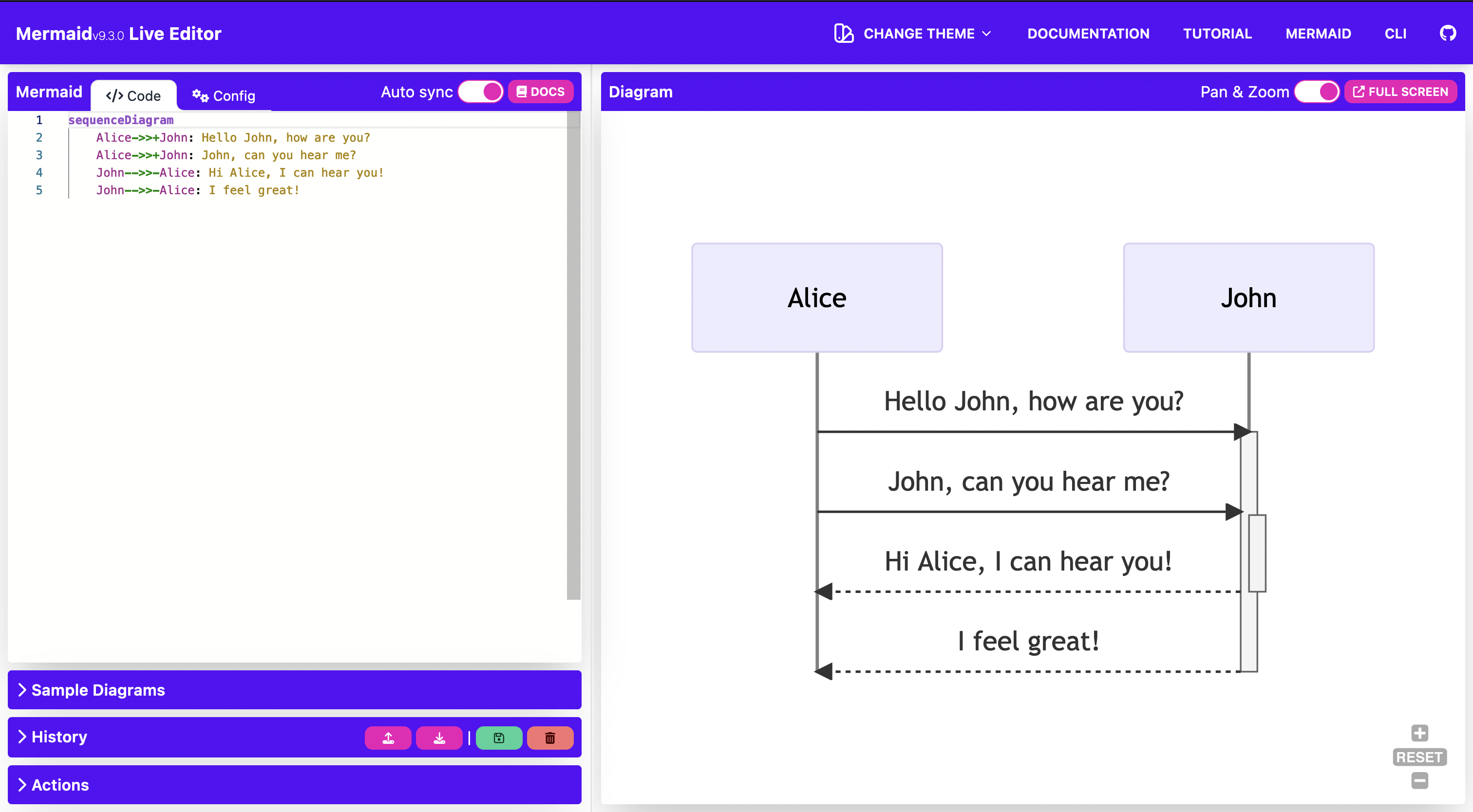Screen dimensions: 1473x812
Task: Expand the Sample Diagrams section
Action: (x=92, y=690)
